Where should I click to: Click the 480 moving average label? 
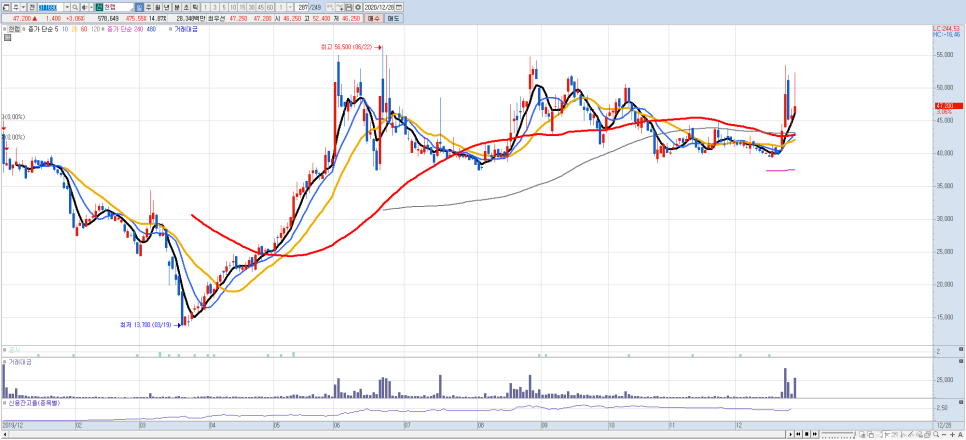pyautogui.click(x=151, y=29)
